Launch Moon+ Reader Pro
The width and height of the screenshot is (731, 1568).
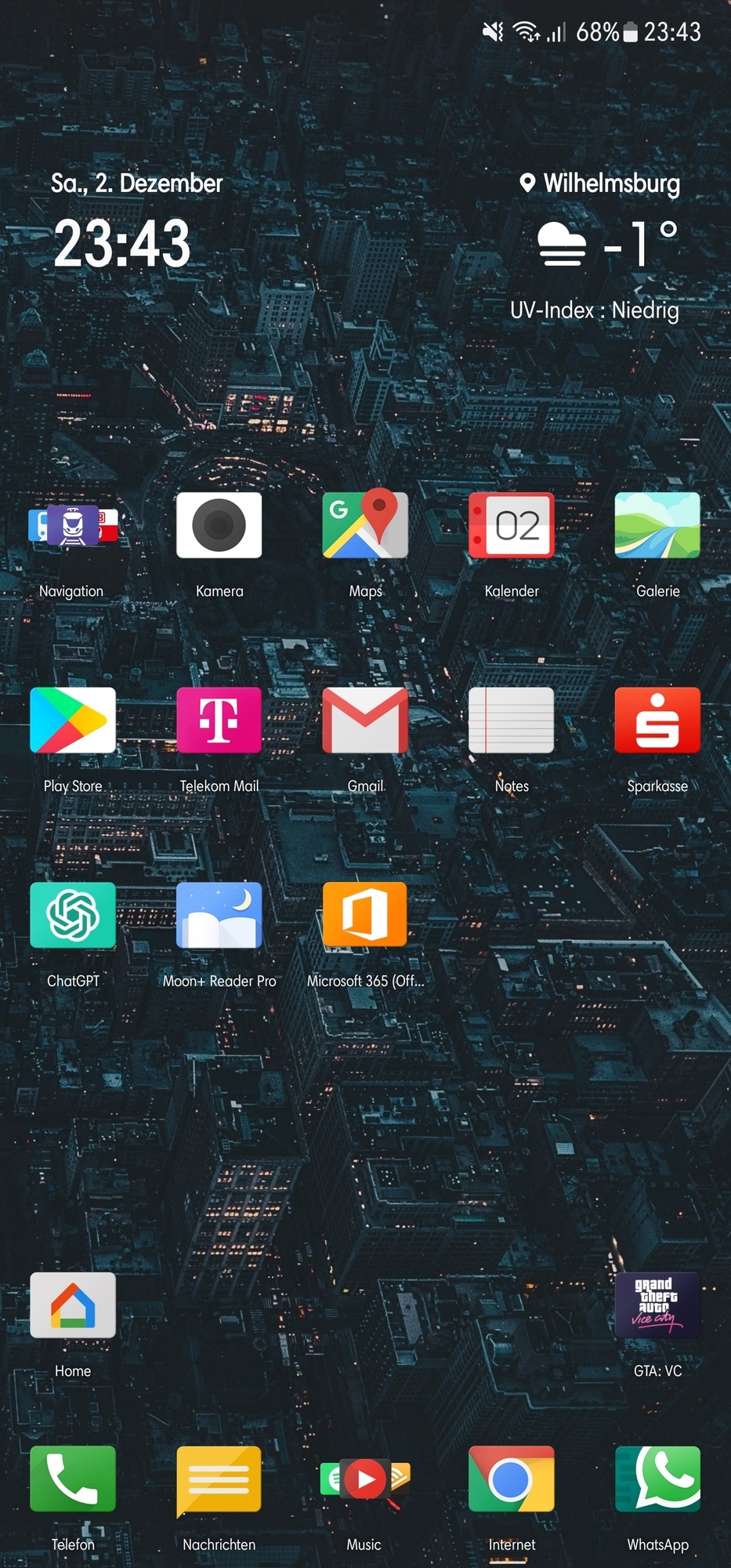click(x=219, y=915)
